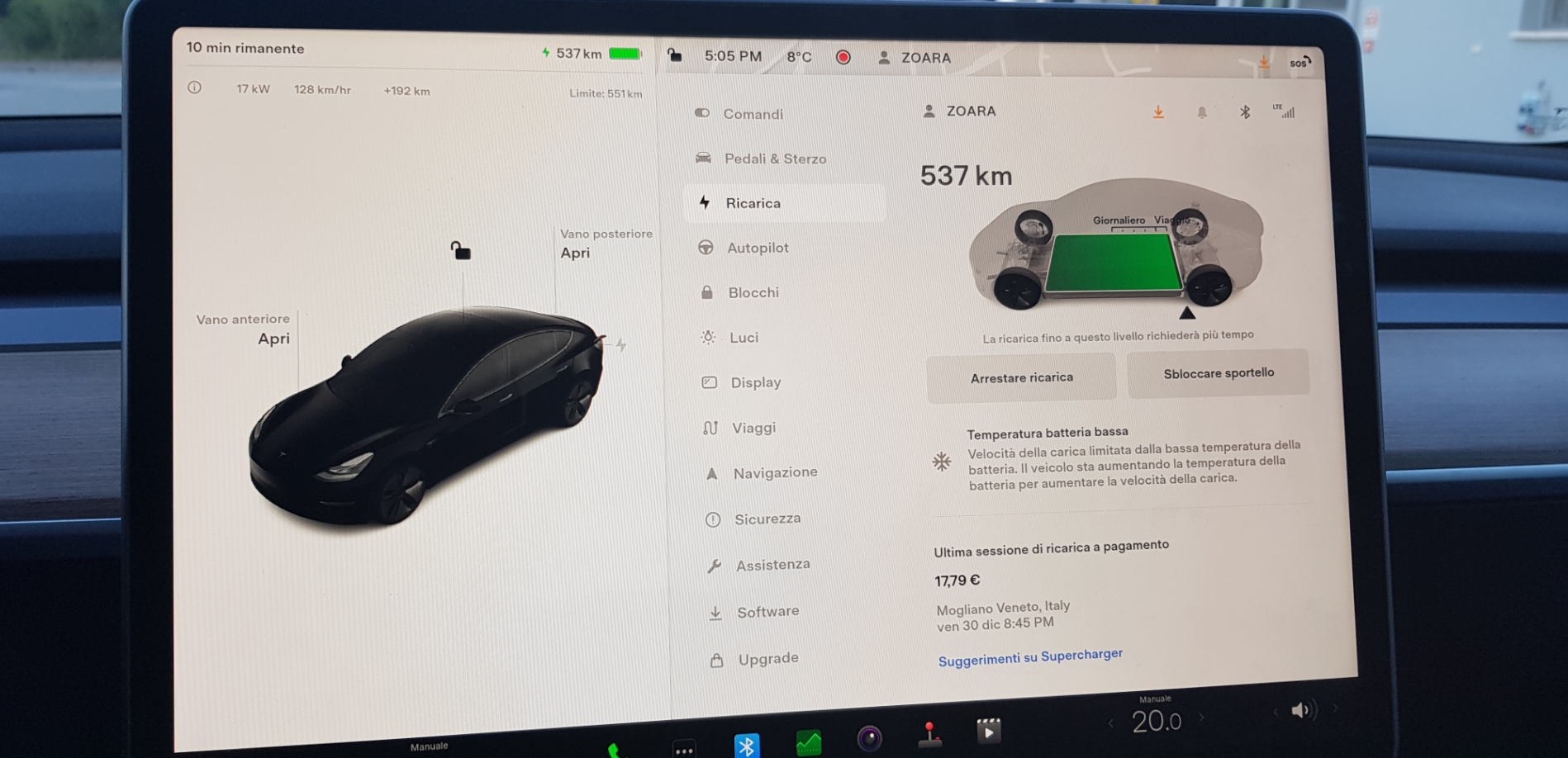Toggle the unlock padlock above the car
Viewport: 1568px width, 758px height.
point(460,250)
